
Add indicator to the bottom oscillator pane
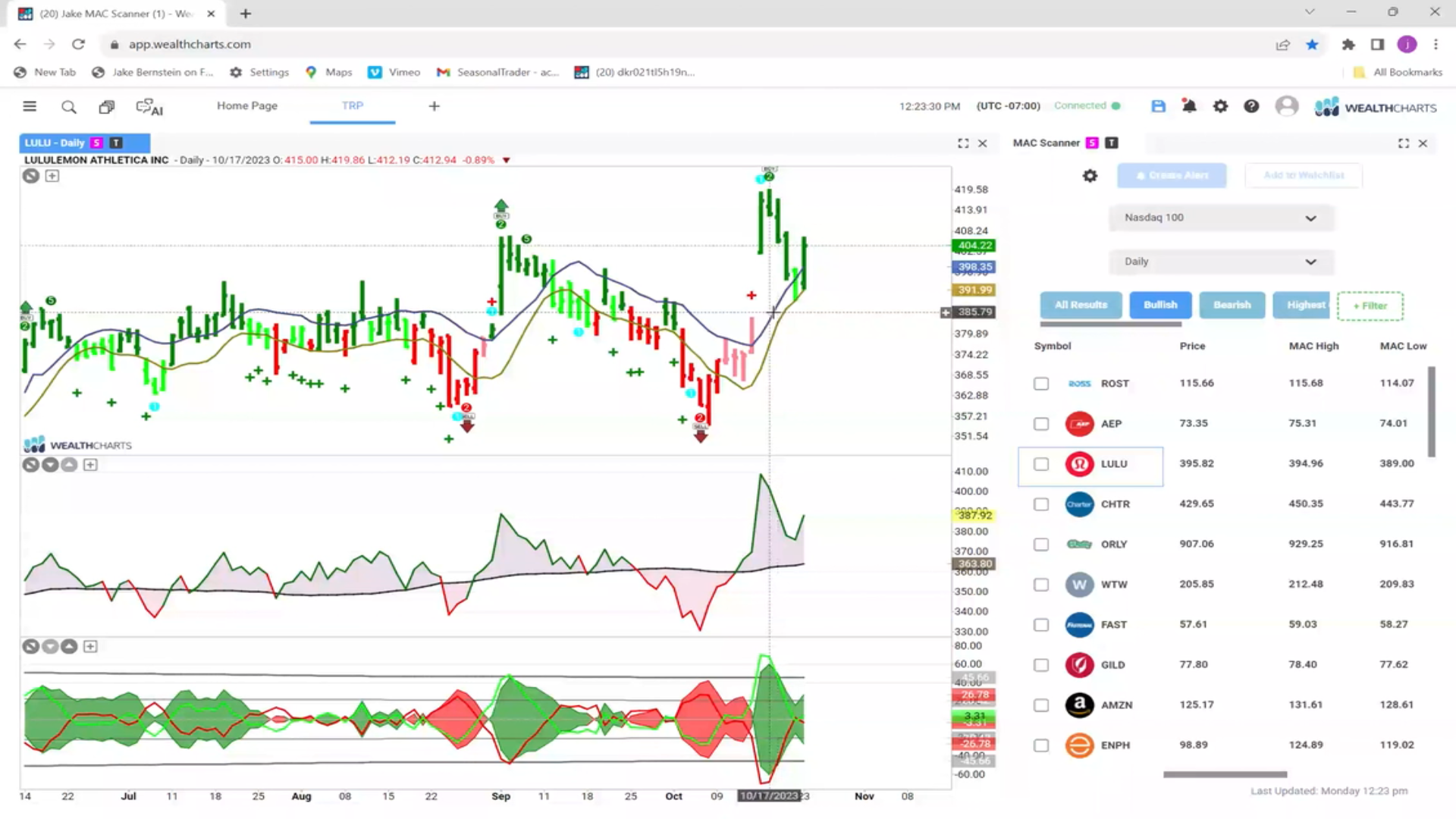point(90,647)
